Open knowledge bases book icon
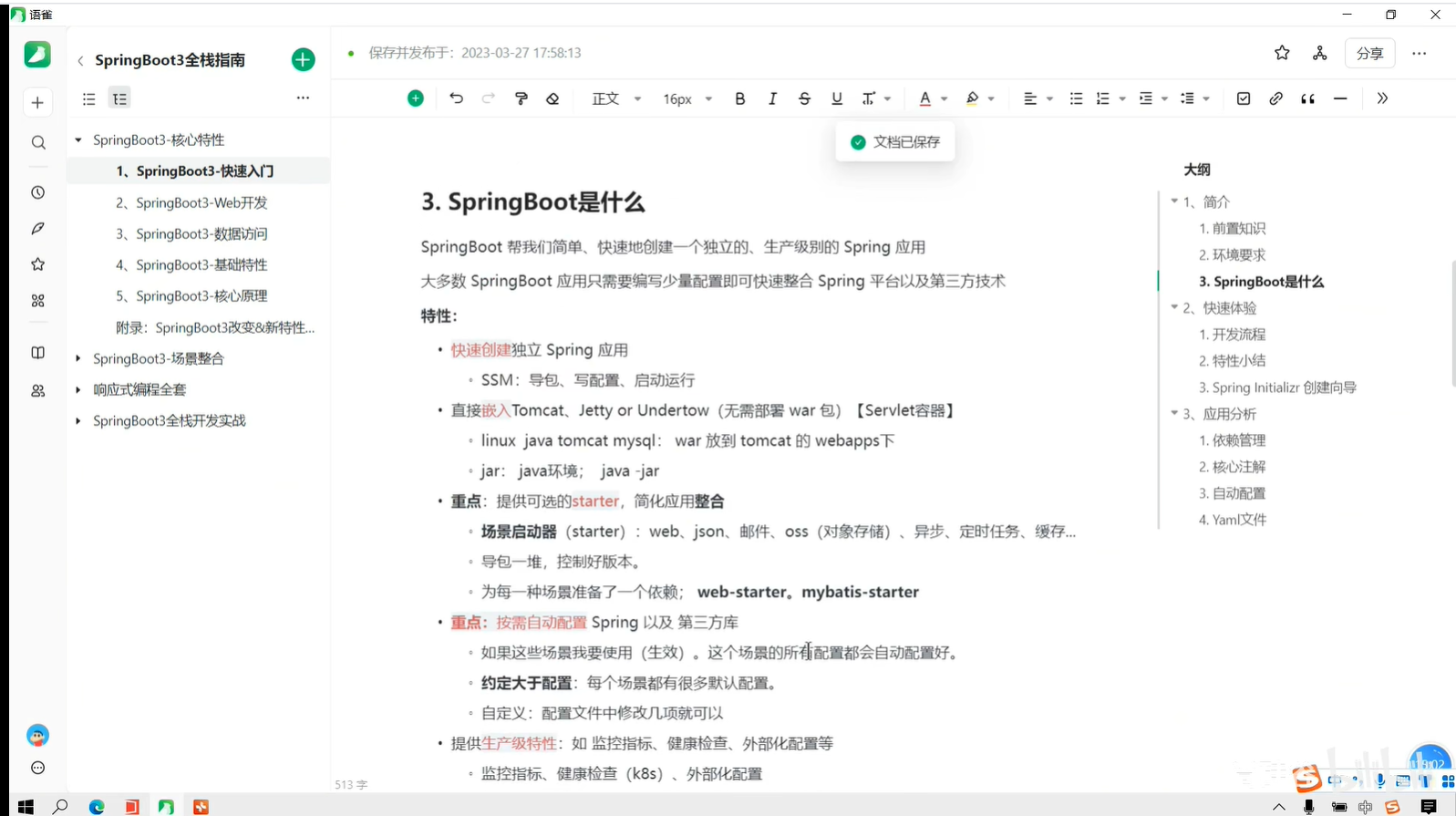The image size is (1456, 816). [x=37, y=353]
